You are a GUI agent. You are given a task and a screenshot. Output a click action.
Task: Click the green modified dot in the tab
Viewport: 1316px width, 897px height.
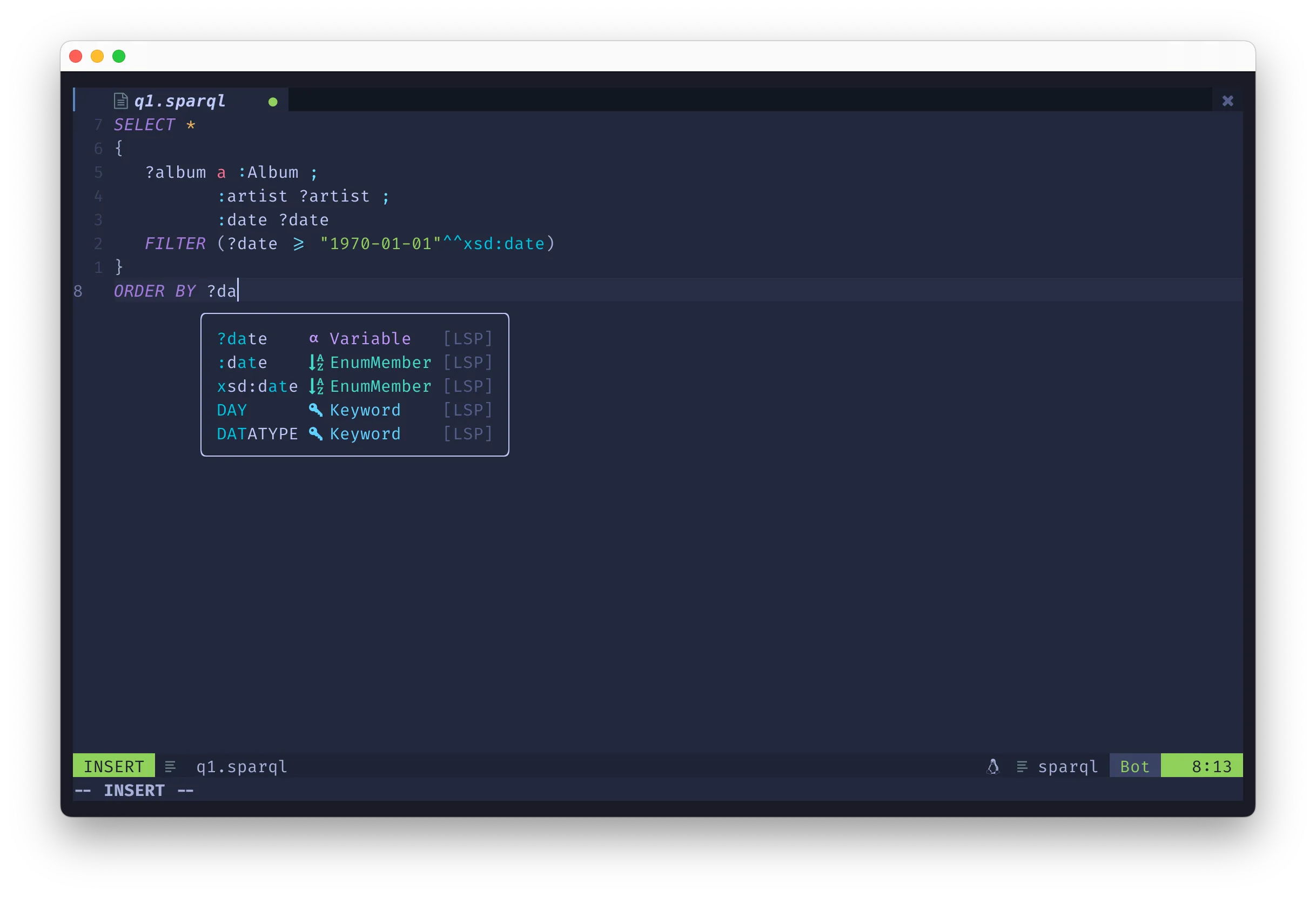[273, 102]
